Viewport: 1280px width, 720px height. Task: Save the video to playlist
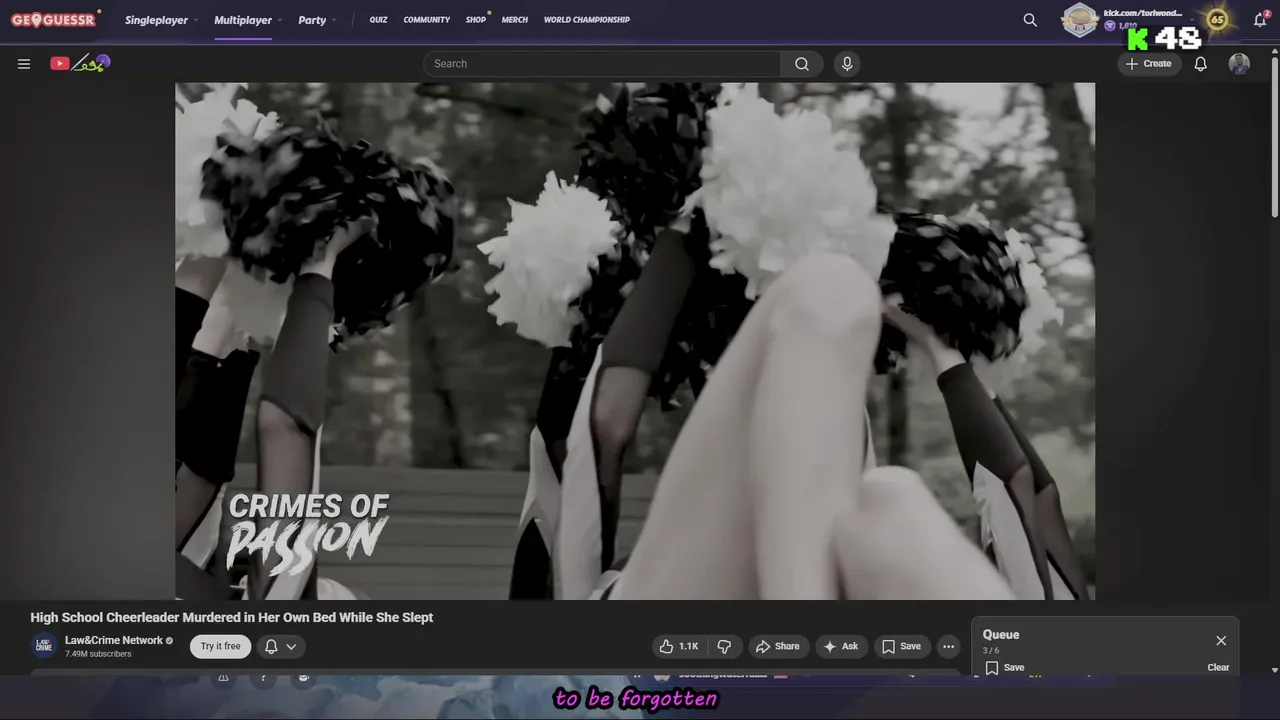pyautogui.click(x=901, y=646)
